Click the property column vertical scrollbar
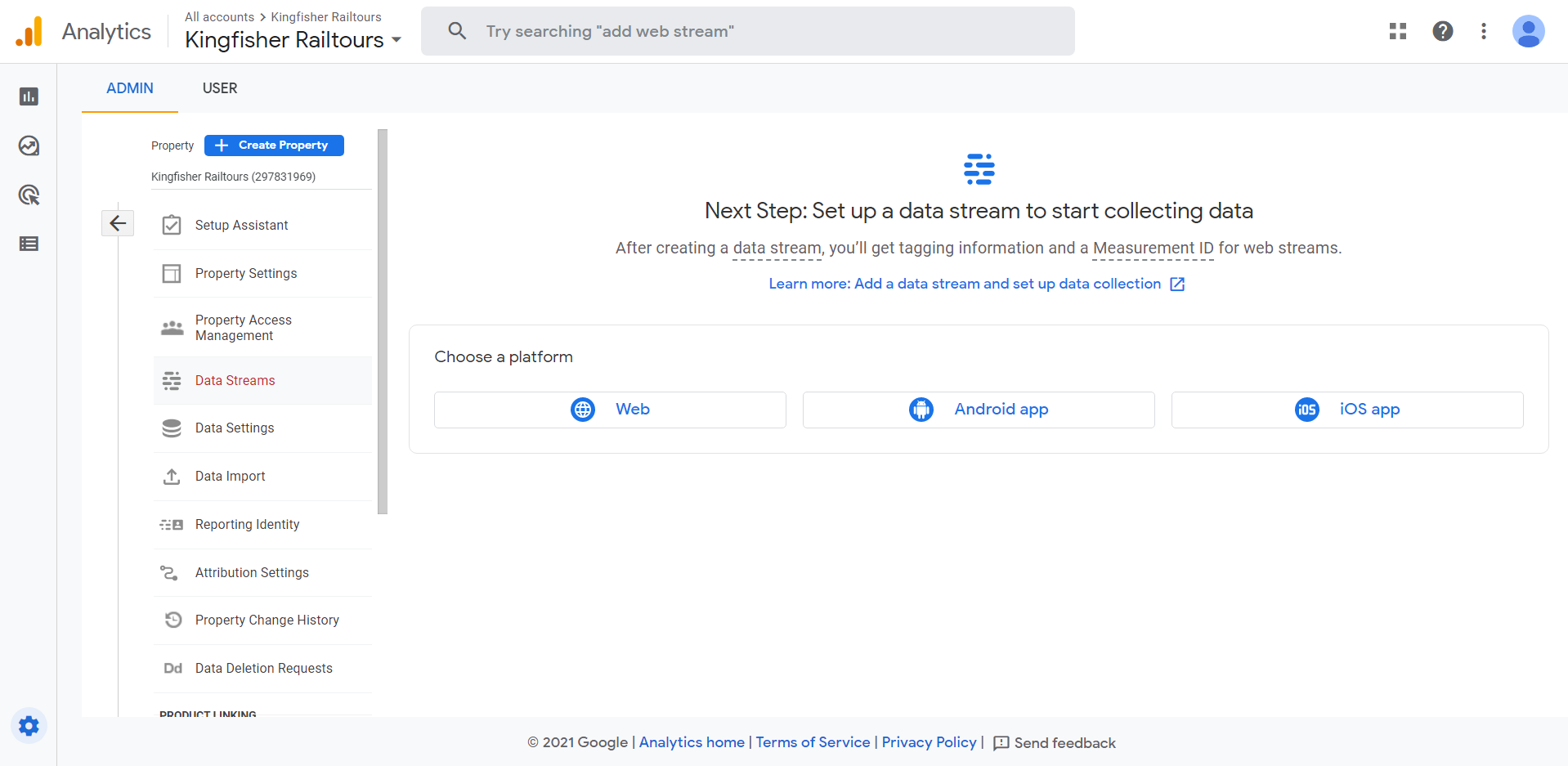The image size is (1568, 766). (x=383, y=321)
